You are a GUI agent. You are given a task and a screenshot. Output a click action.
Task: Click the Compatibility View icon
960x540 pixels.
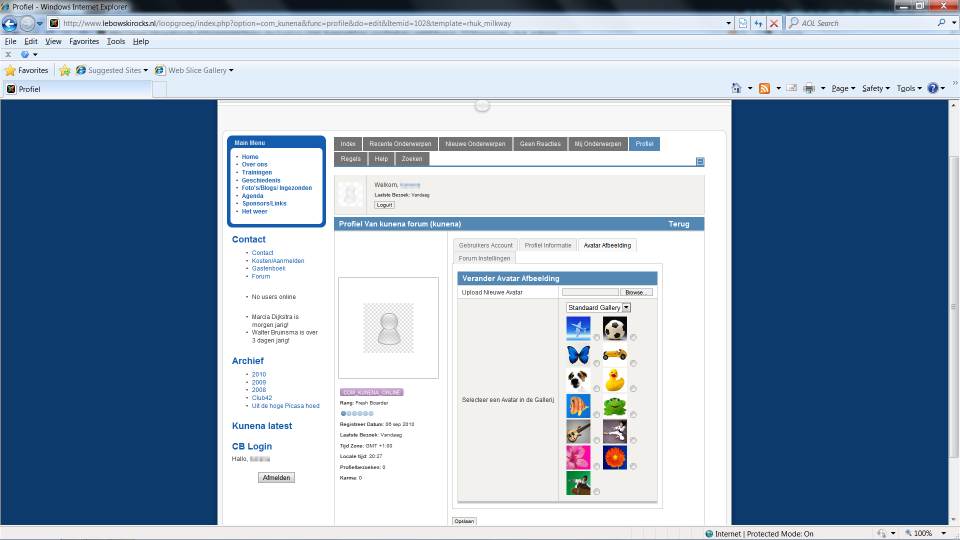(742, 23)
